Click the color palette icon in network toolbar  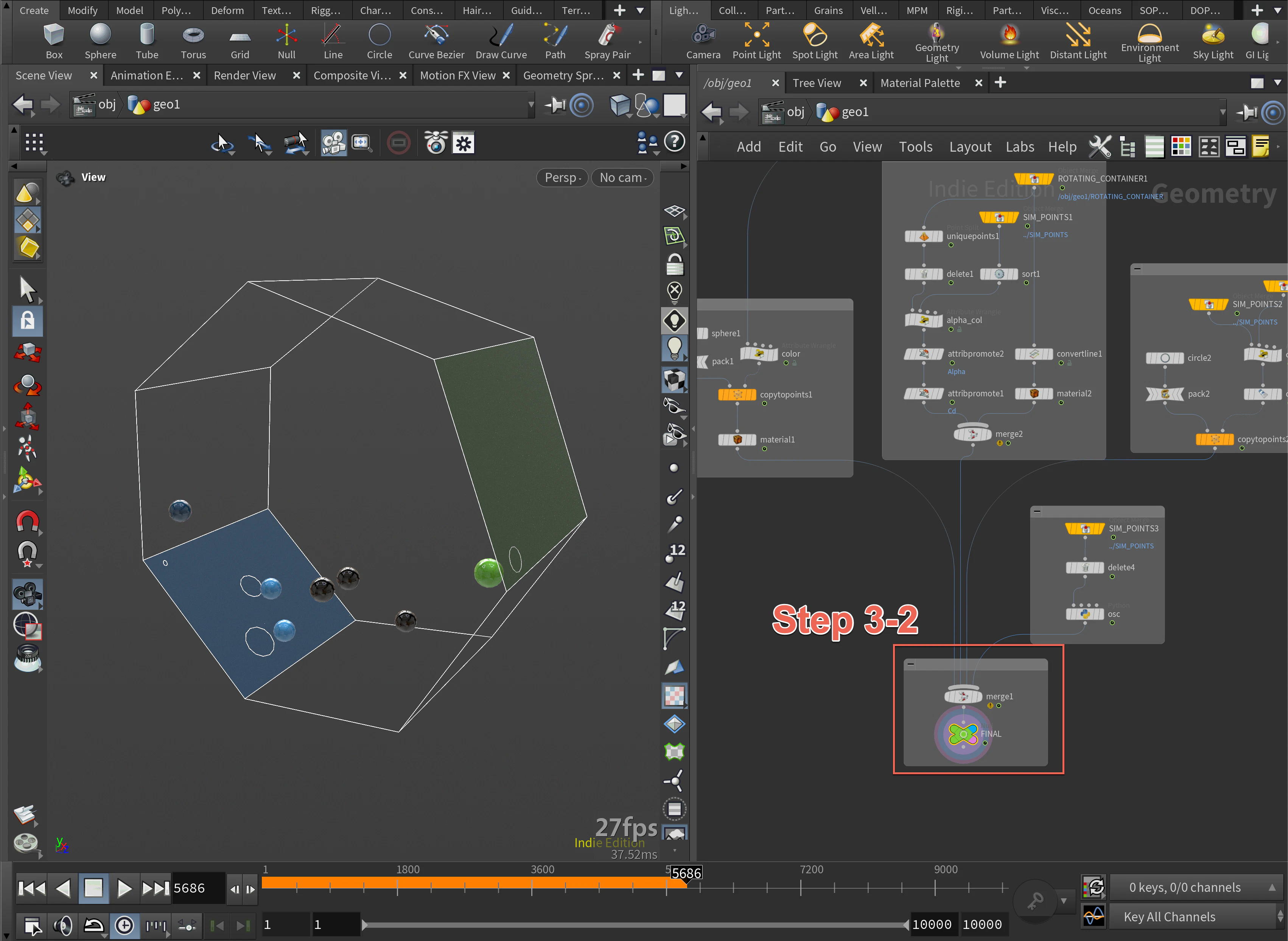[x=1181, y=146]
